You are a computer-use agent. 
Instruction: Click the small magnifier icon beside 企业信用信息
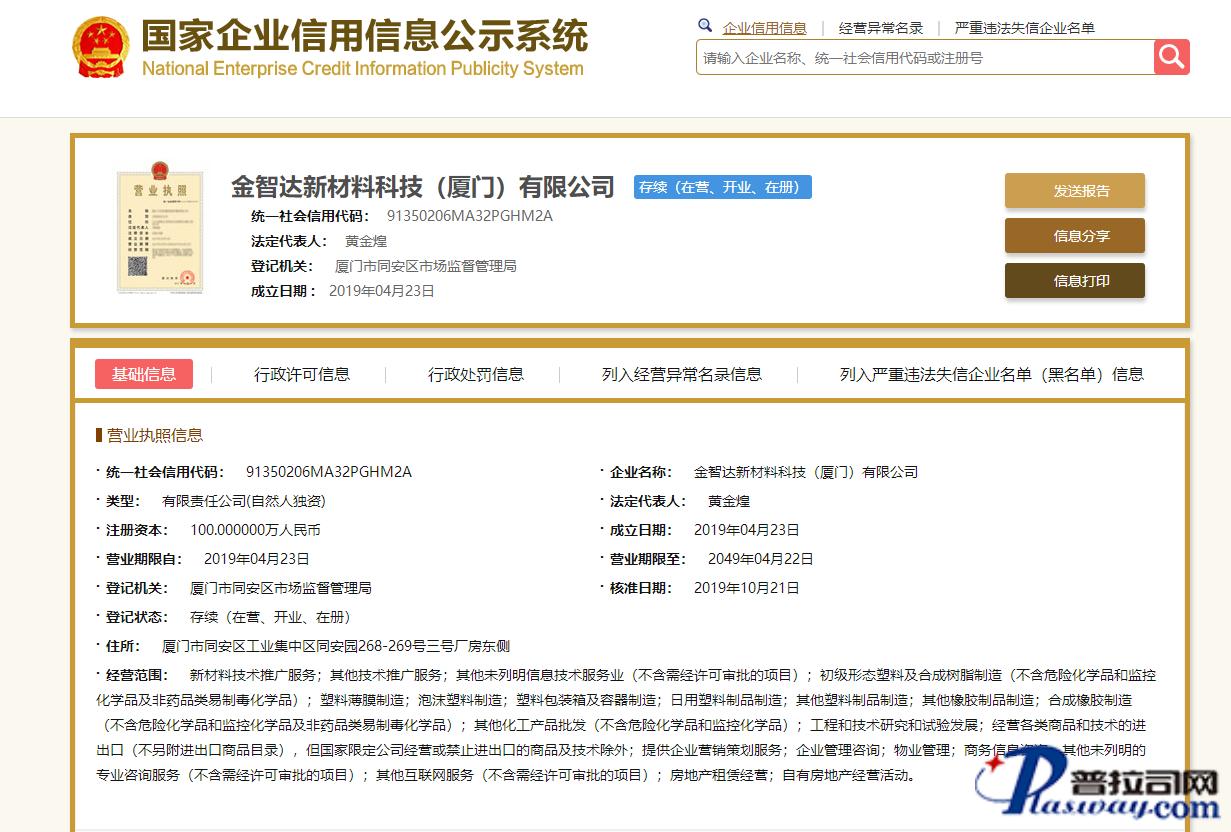click(705, 26)
